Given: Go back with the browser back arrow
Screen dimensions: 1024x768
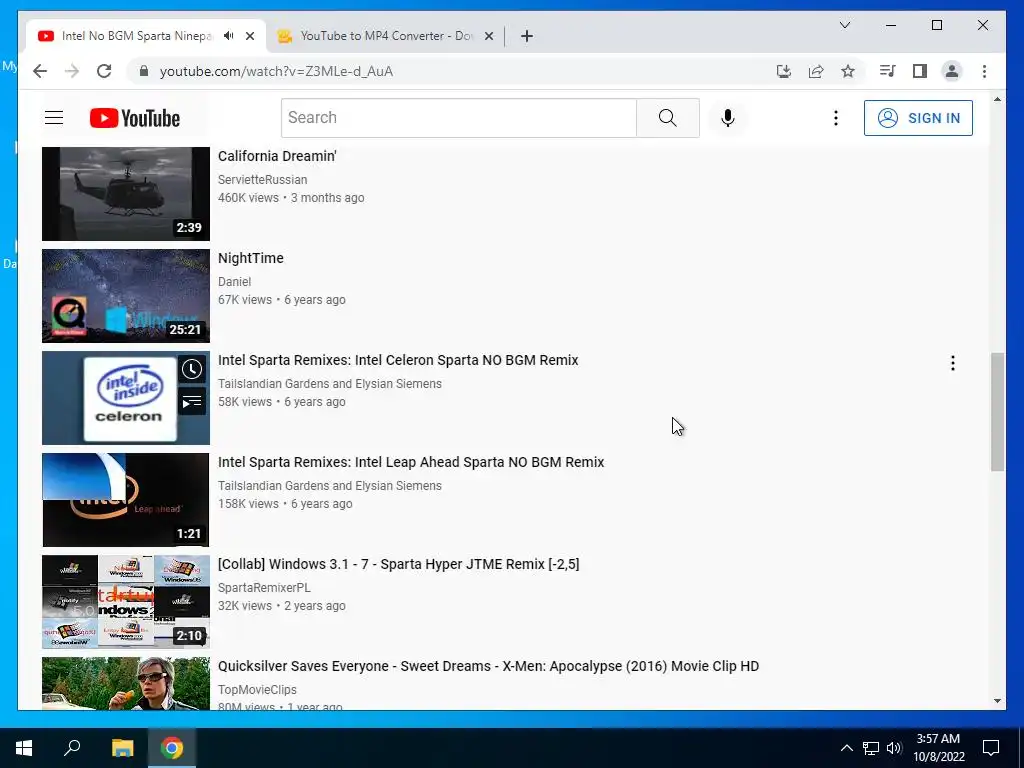Looking at the screenshot, I should pos(40,71).
